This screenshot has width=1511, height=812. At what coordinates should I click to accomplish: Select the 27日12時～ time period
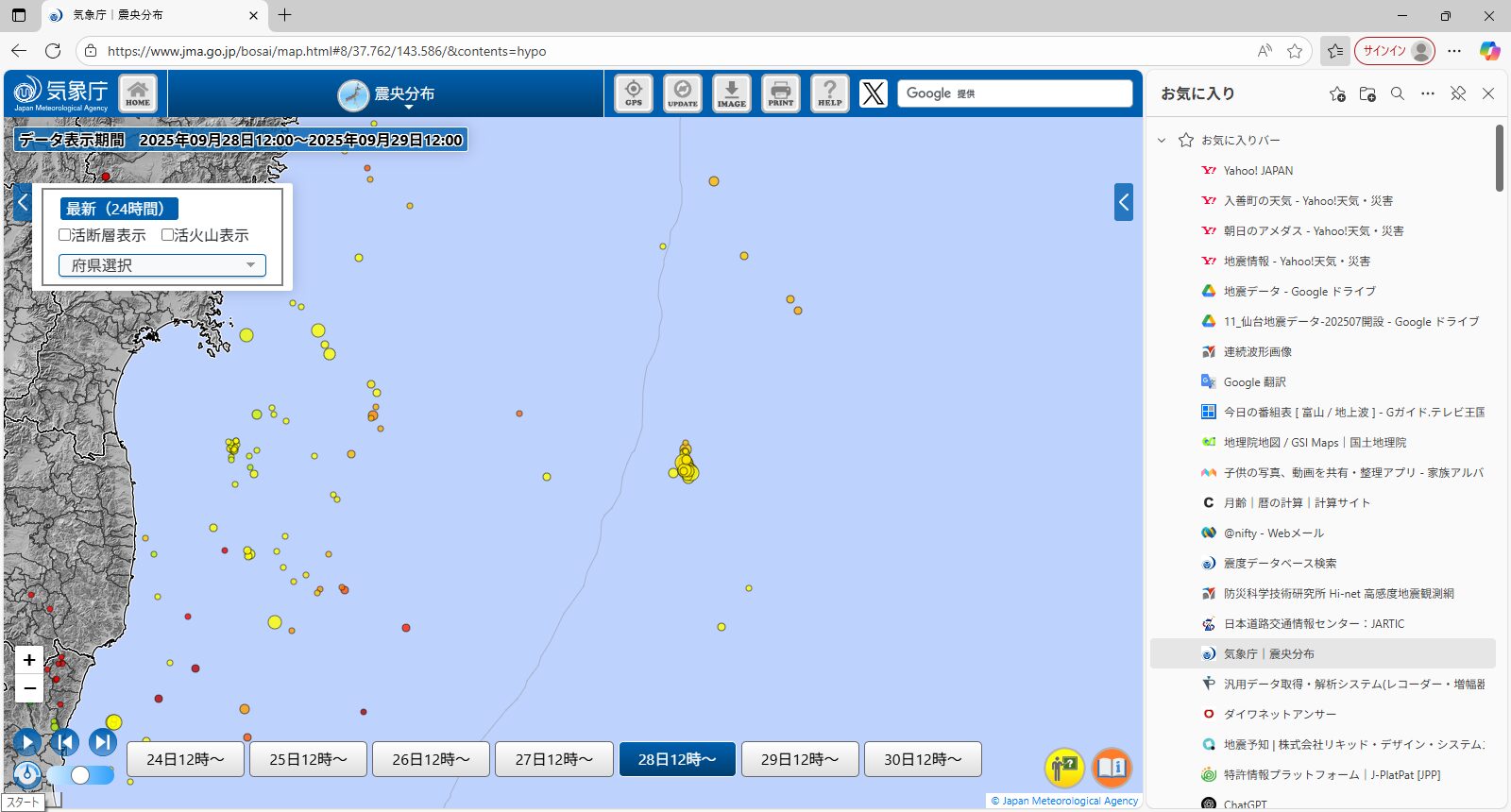[x=554, y=759]
